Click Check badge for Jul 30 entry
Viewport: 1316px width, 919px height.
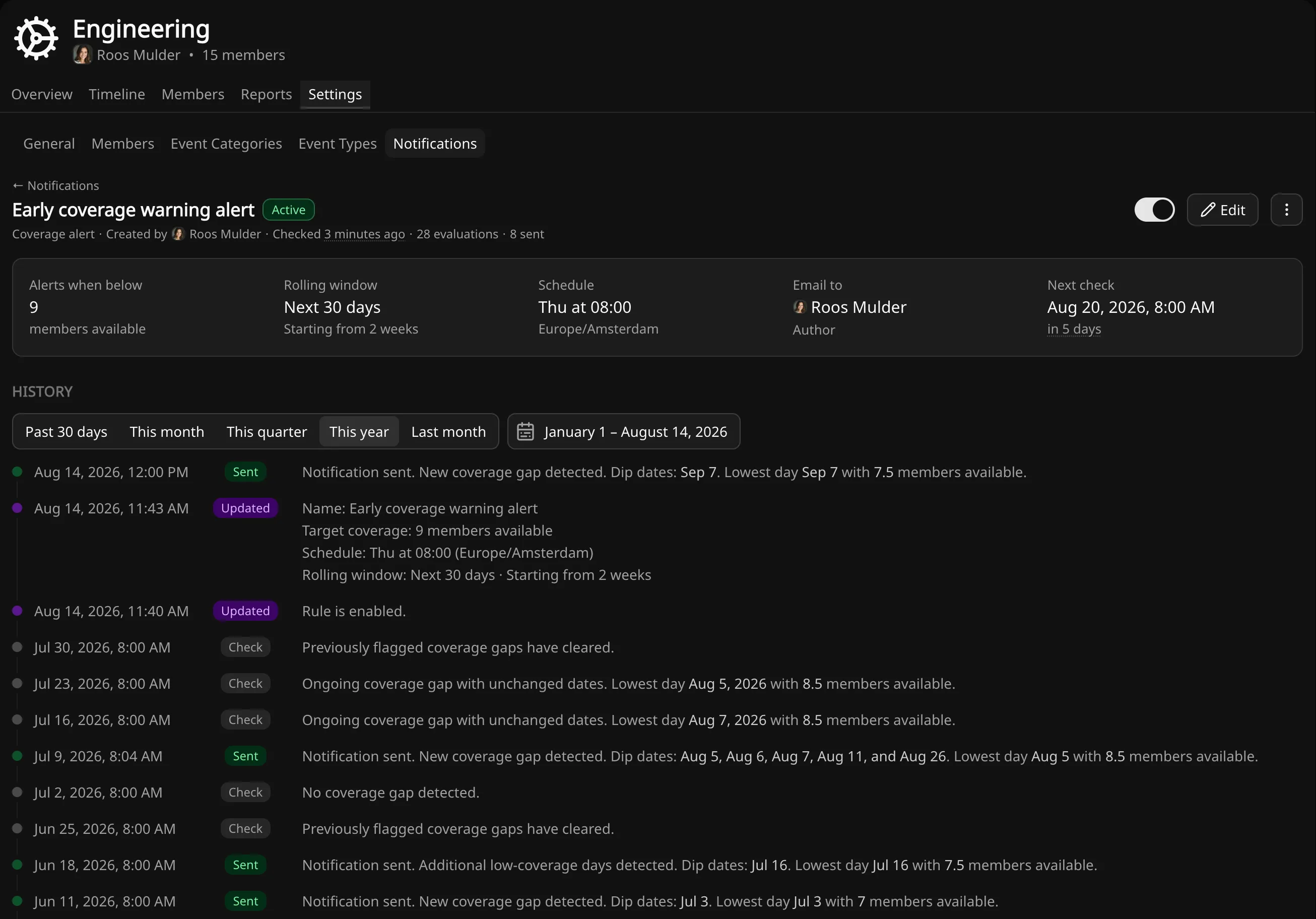click(x=245, y=647)
